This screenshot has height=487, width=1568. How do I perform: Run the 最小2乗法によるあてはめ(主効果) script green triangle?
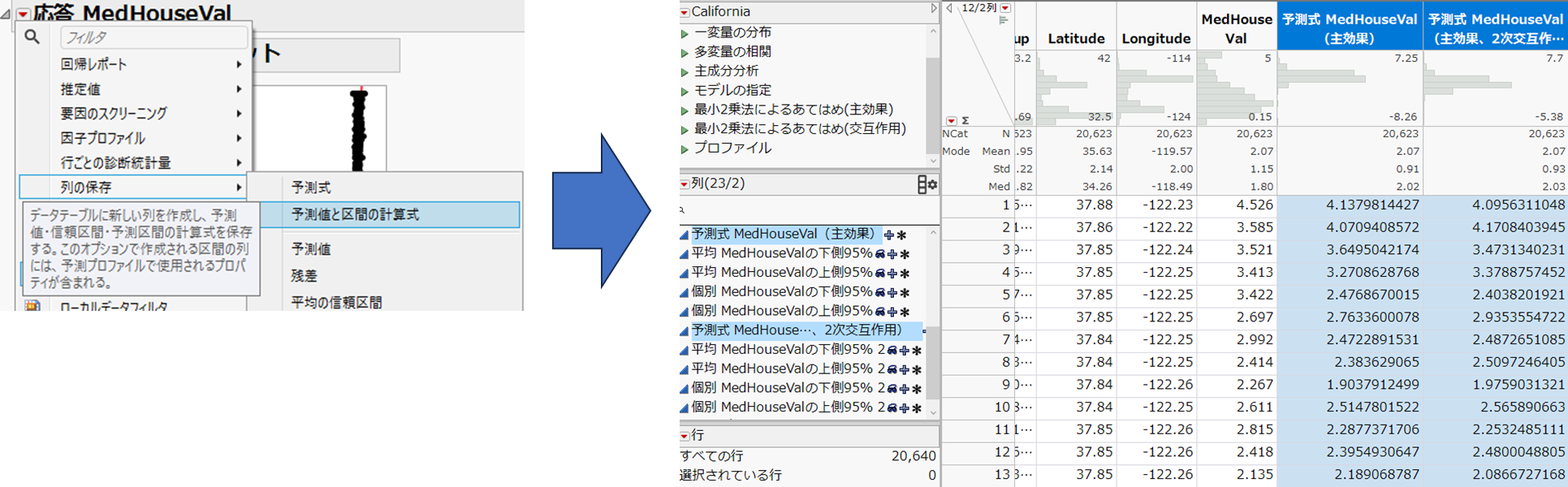[685, 110]
